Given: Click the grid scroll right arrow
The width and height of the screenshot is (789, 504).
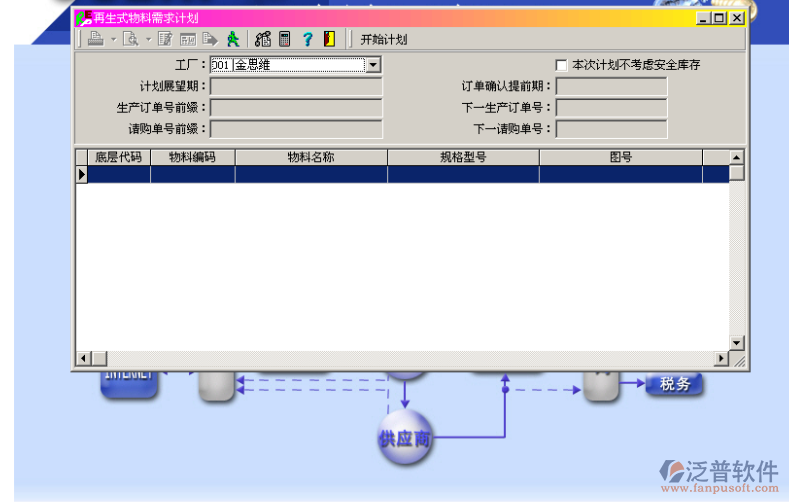Looking at the screenshot, I should (x=722, y=358).
